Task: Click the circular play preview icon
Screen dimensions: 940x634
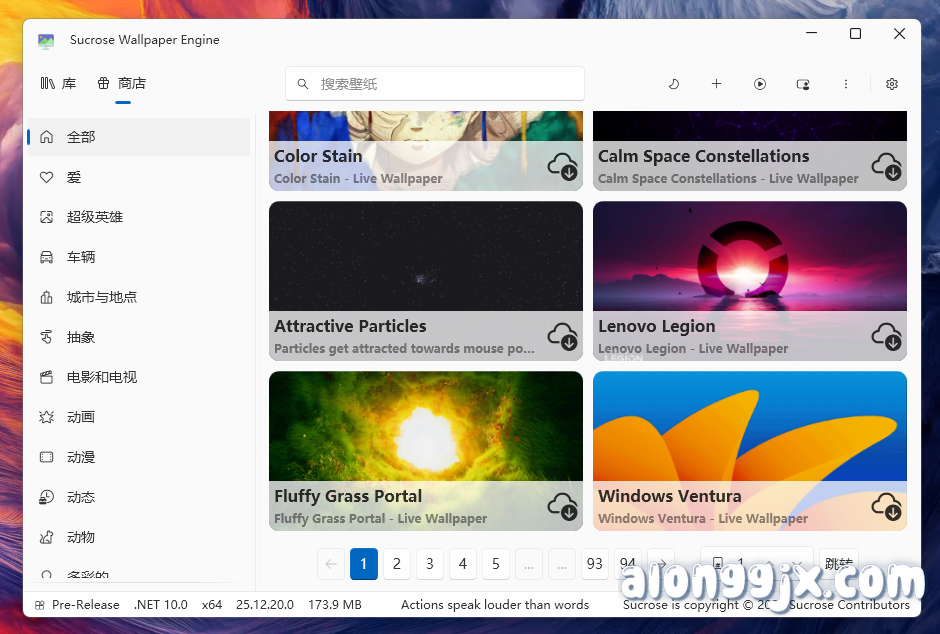Action: pyautogui.click(x=760, y=84)
